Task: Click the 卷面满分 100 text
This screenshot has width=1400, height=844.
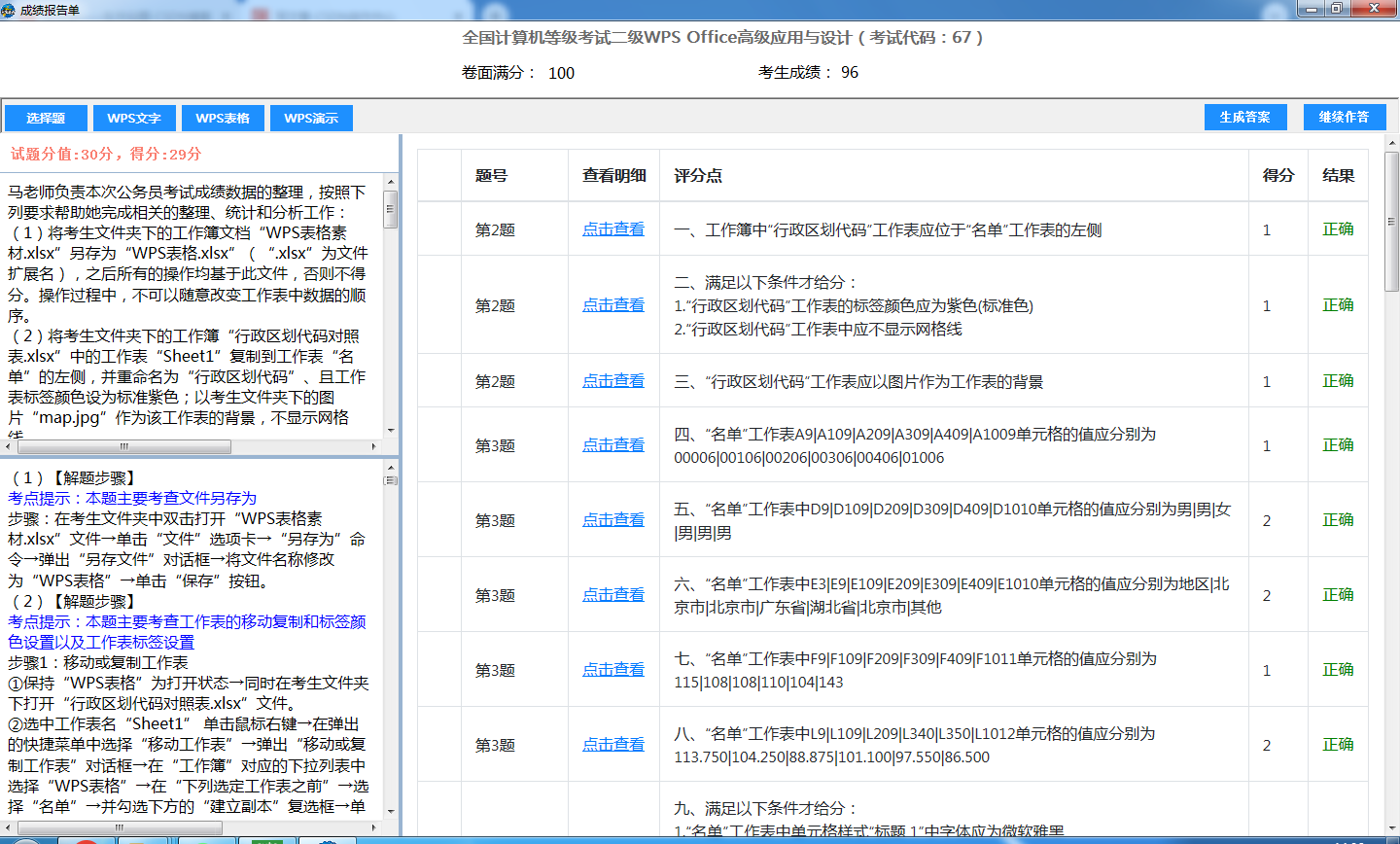Action: tap(518, 73)
